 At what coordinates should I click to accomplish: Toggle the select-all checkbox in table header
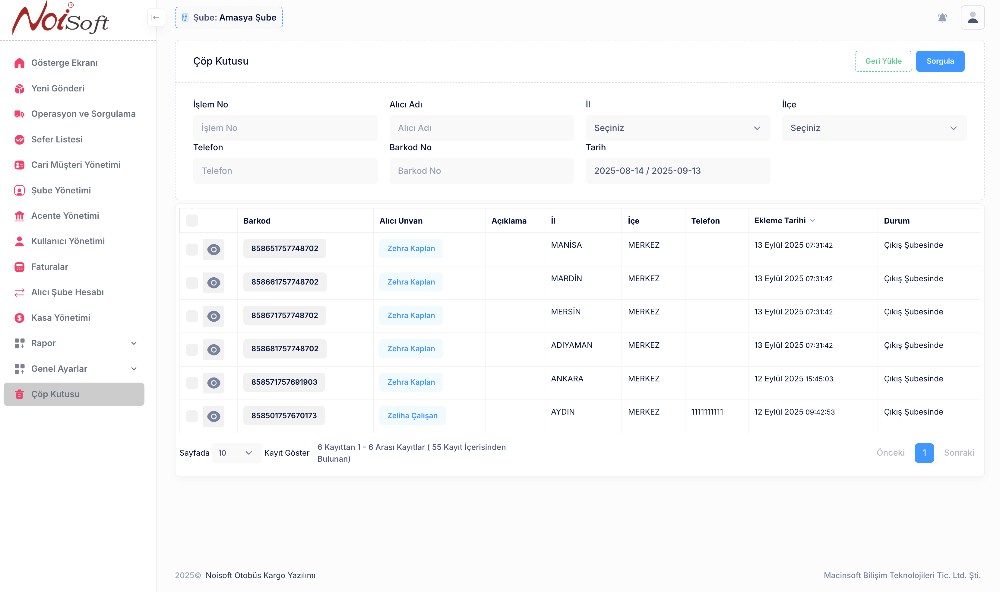[192, 221]
